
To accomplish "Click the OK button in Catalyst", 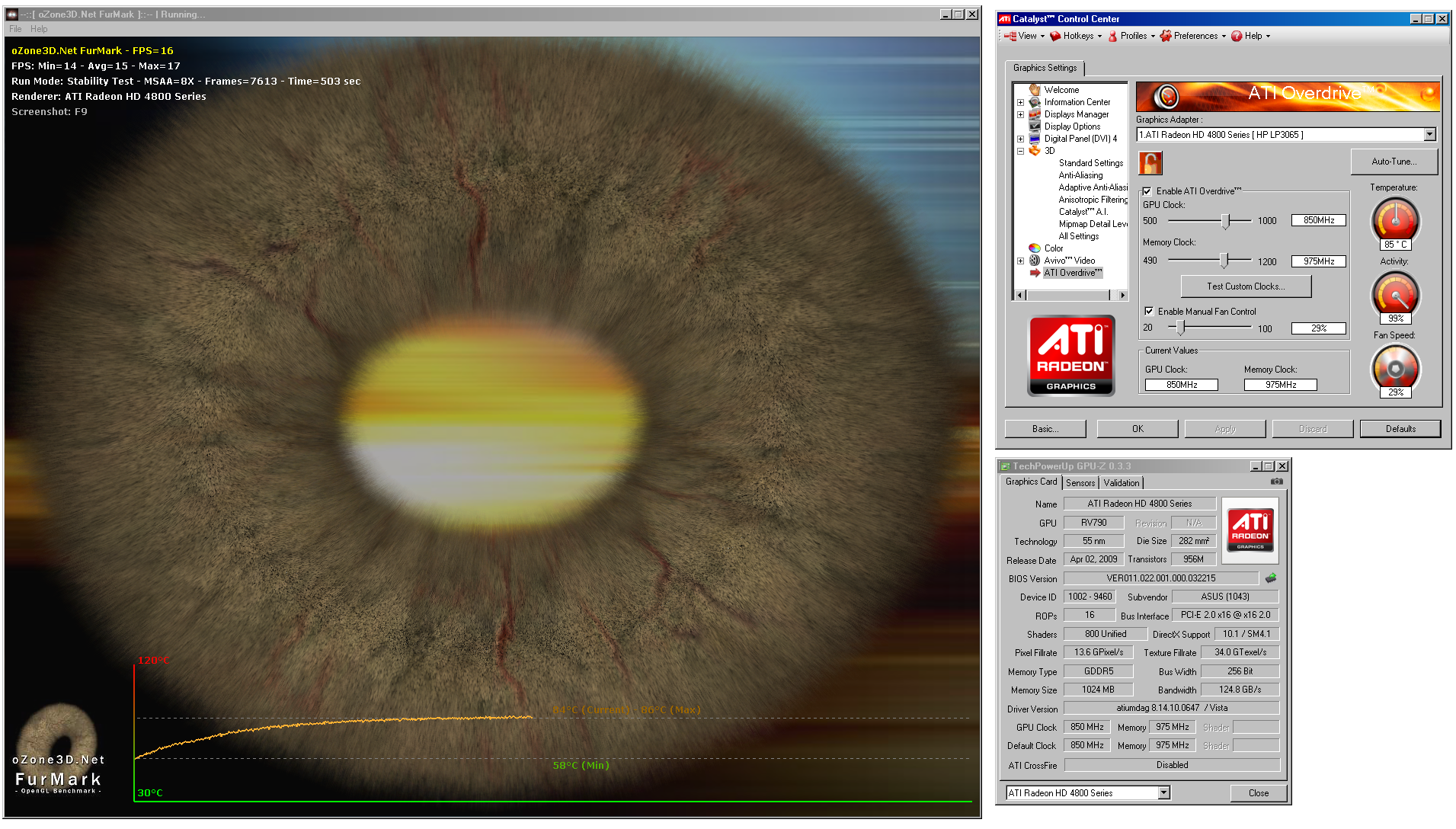I will [x=1138, y=429].
